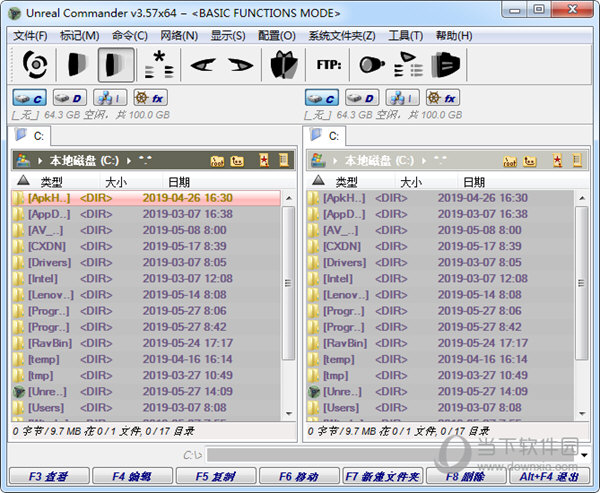Select the left panel C: tab
The image size is (600, 493).
[x=29, y=136]
